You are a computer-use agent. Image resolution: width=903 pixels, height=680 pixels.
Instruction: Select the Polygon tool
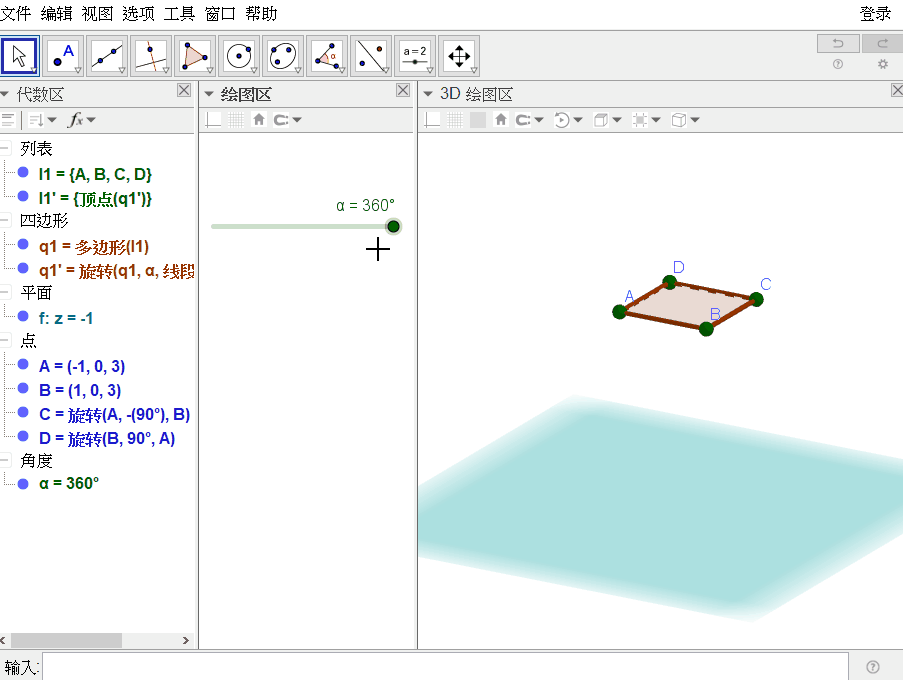click(x=195, y=56)
